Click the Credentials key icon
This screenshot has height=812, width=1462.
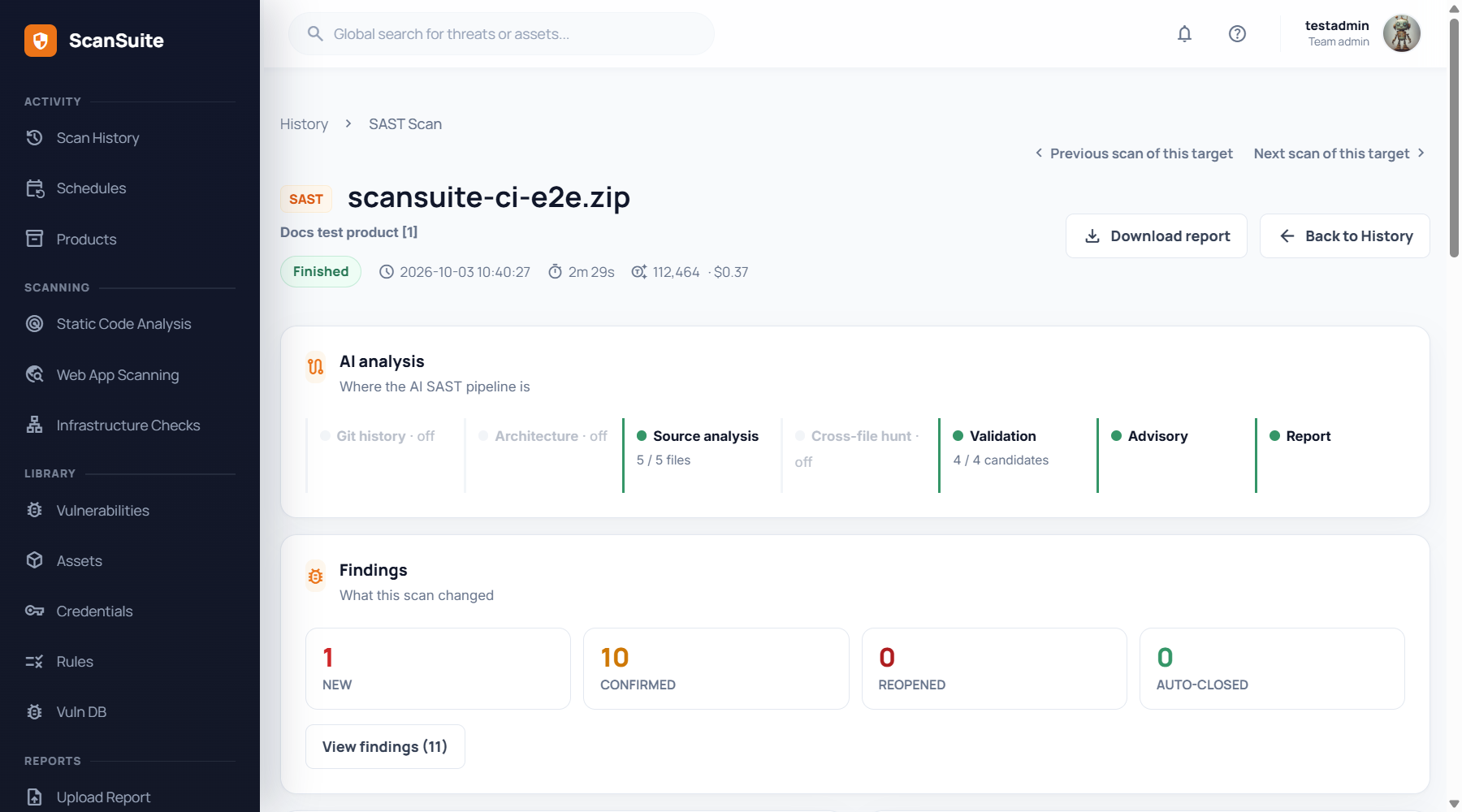(34, 611)
